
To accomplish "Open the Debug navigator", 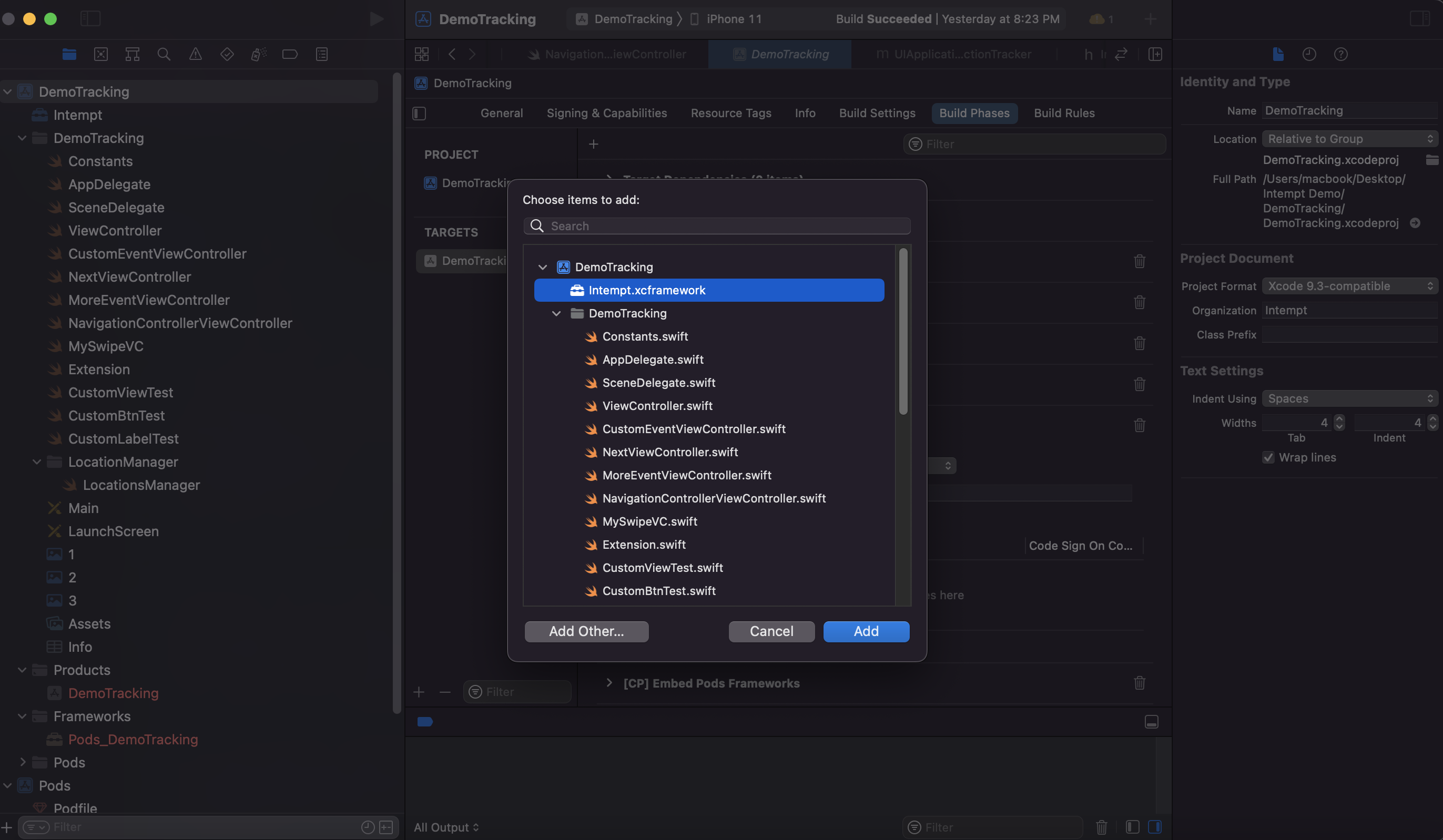I will pos(258,54).
